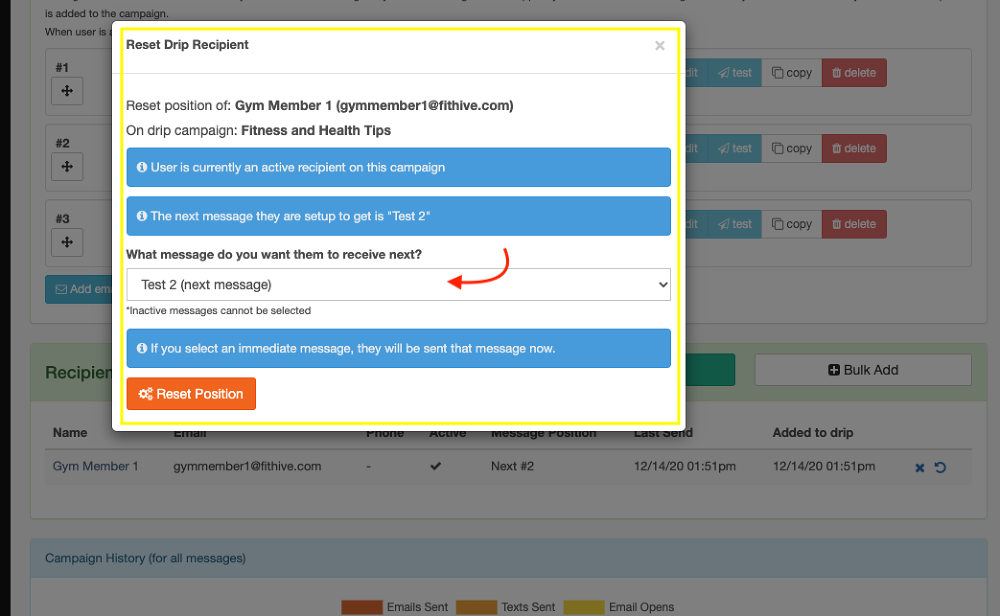Viewport: 1000px width, 616px height.
Task: Click the Added to drip column header
Action: [x=812, y=433]
